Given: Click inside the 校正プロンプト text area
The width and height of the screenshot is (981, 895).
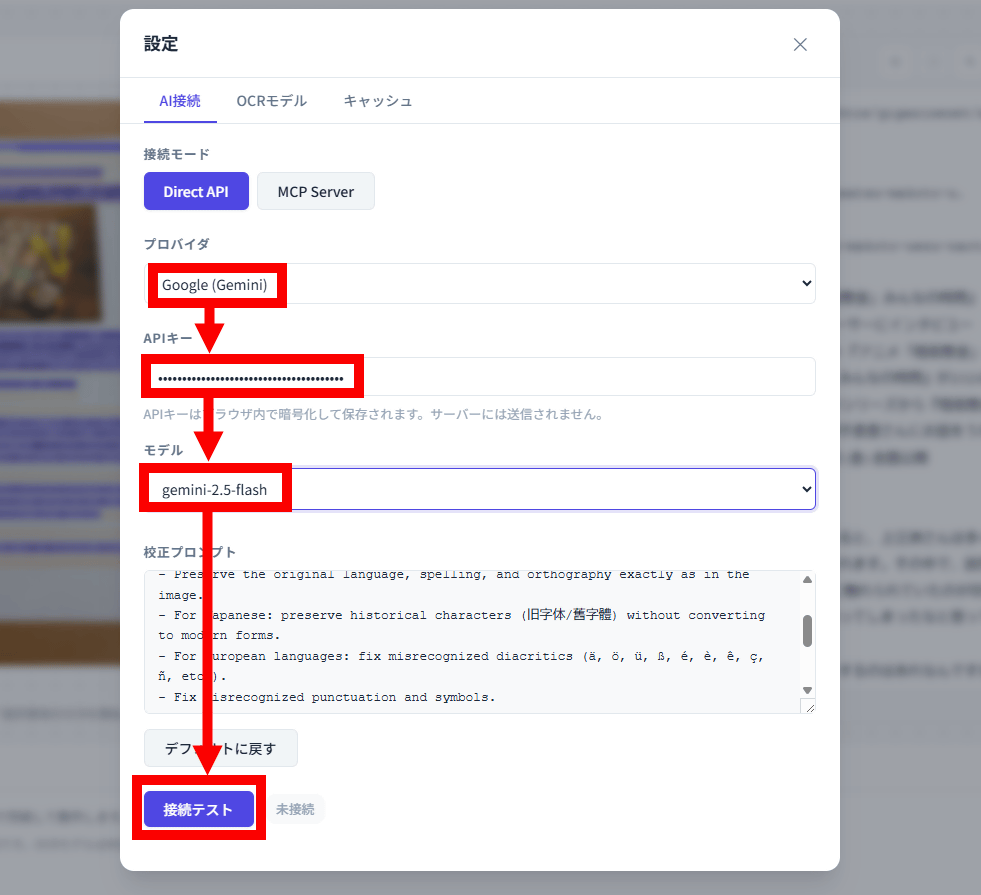Looking at the screenshot, I should tap(471, 642).
